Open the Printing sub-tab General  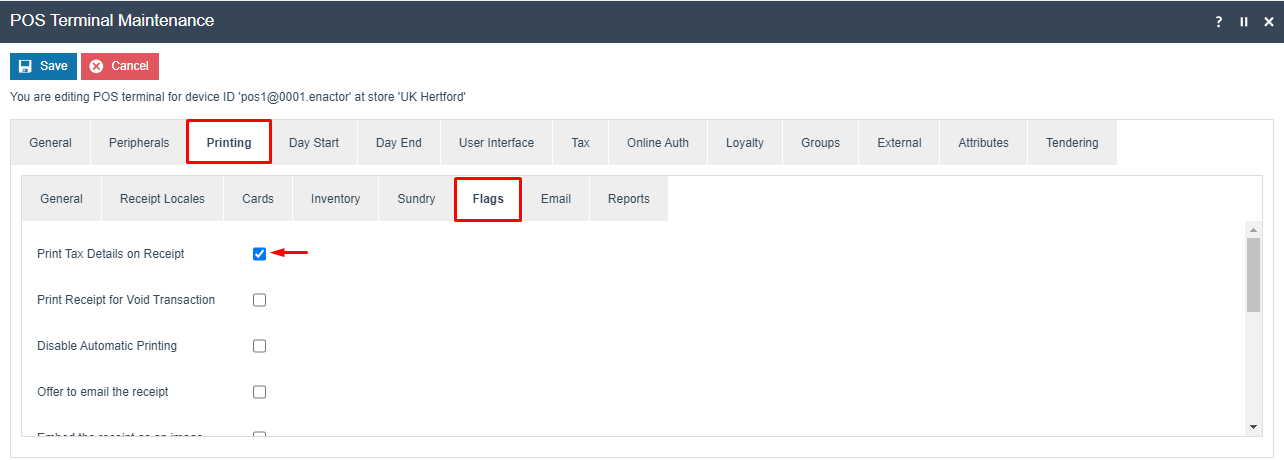tap(61, 199)
